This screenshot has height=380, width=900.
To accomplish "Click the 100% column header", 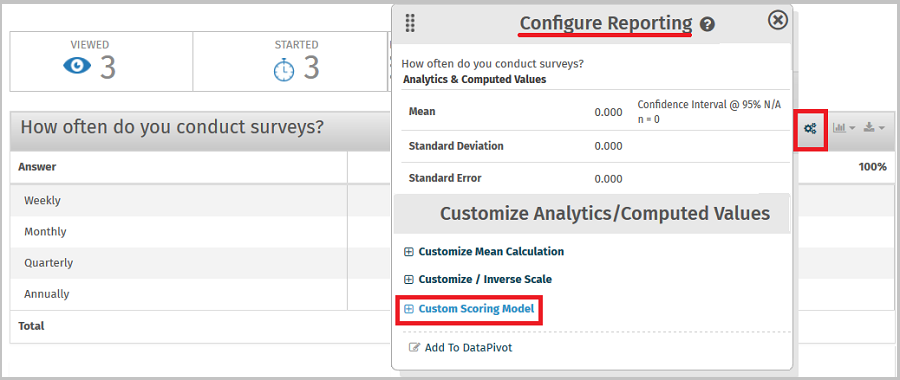I will (873, 167).
